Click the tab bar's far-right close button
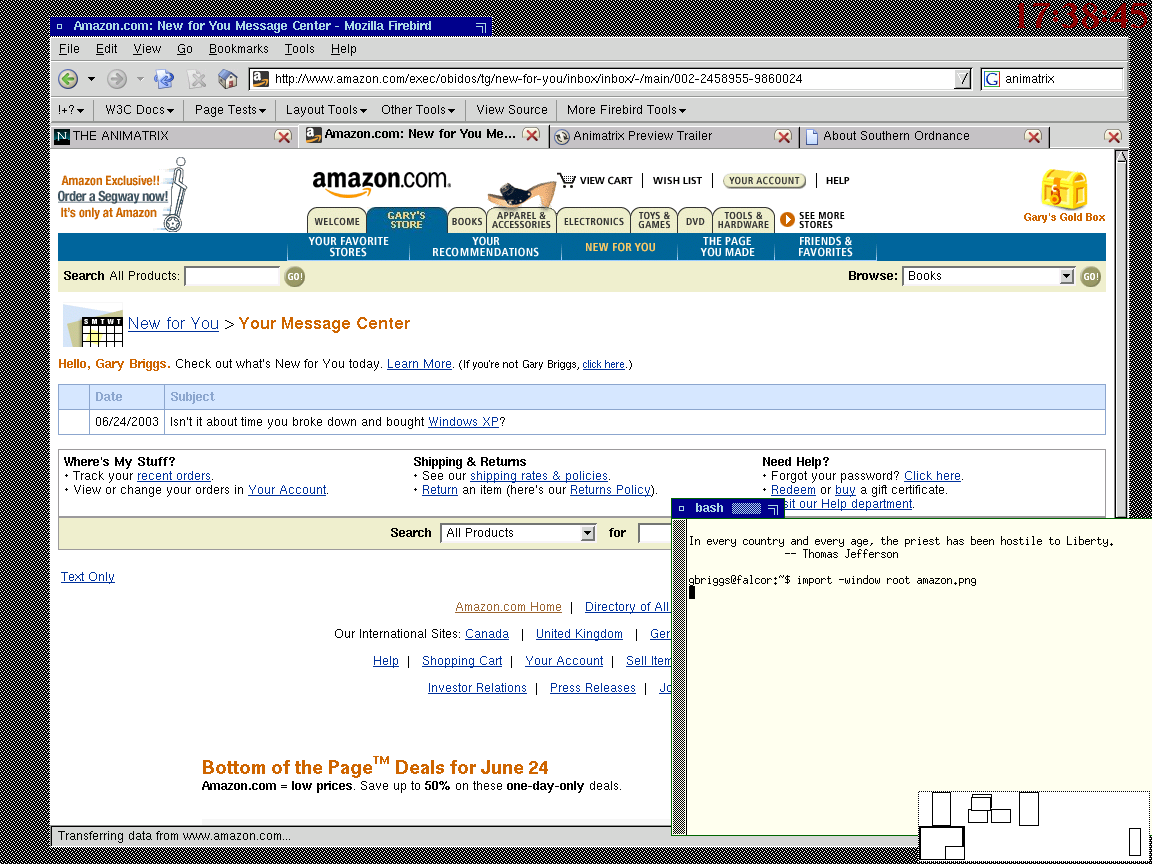1152x864 pixels. 1113,137
